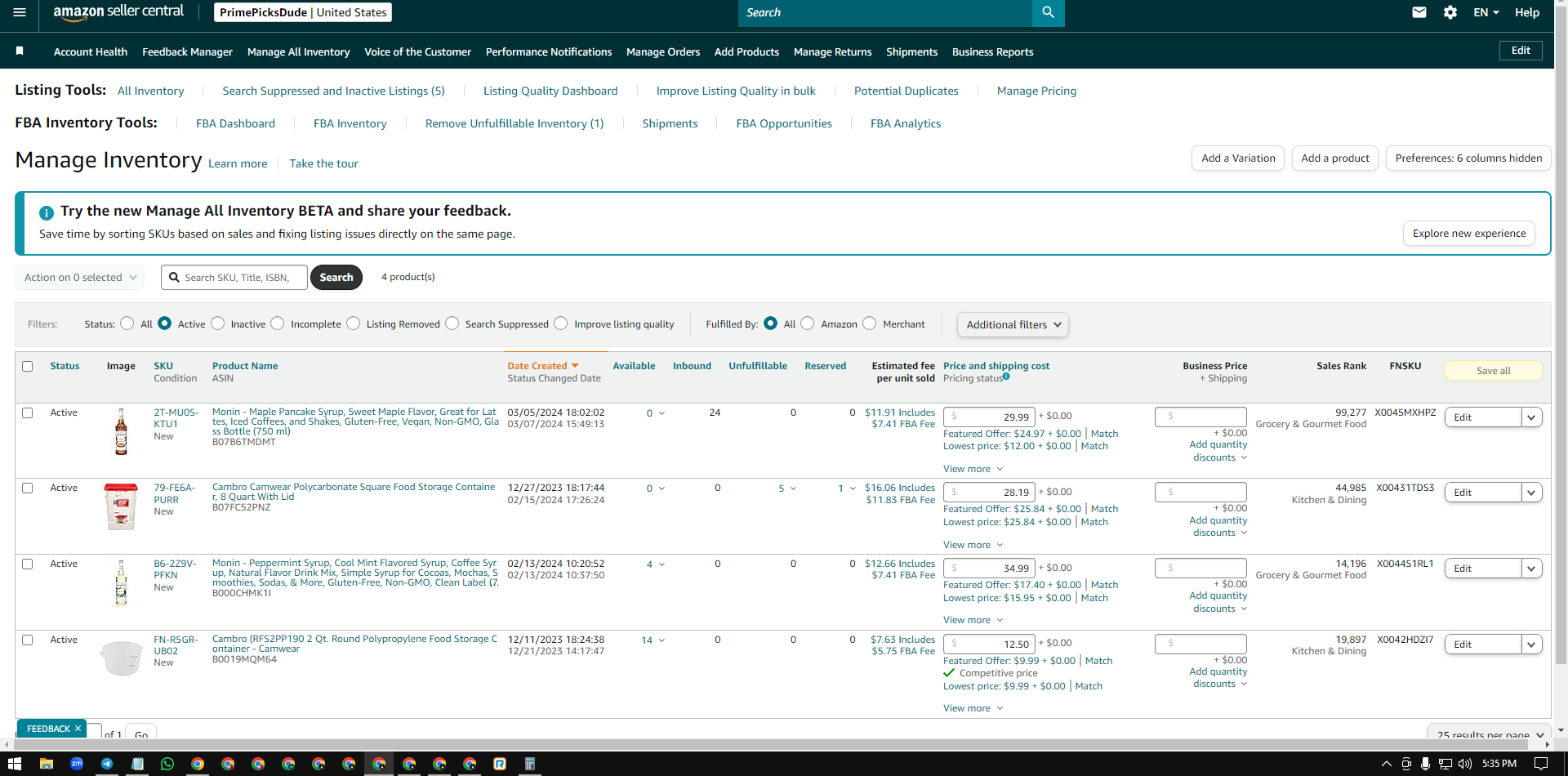Open Feedback Manager in navigation bar

187,51
